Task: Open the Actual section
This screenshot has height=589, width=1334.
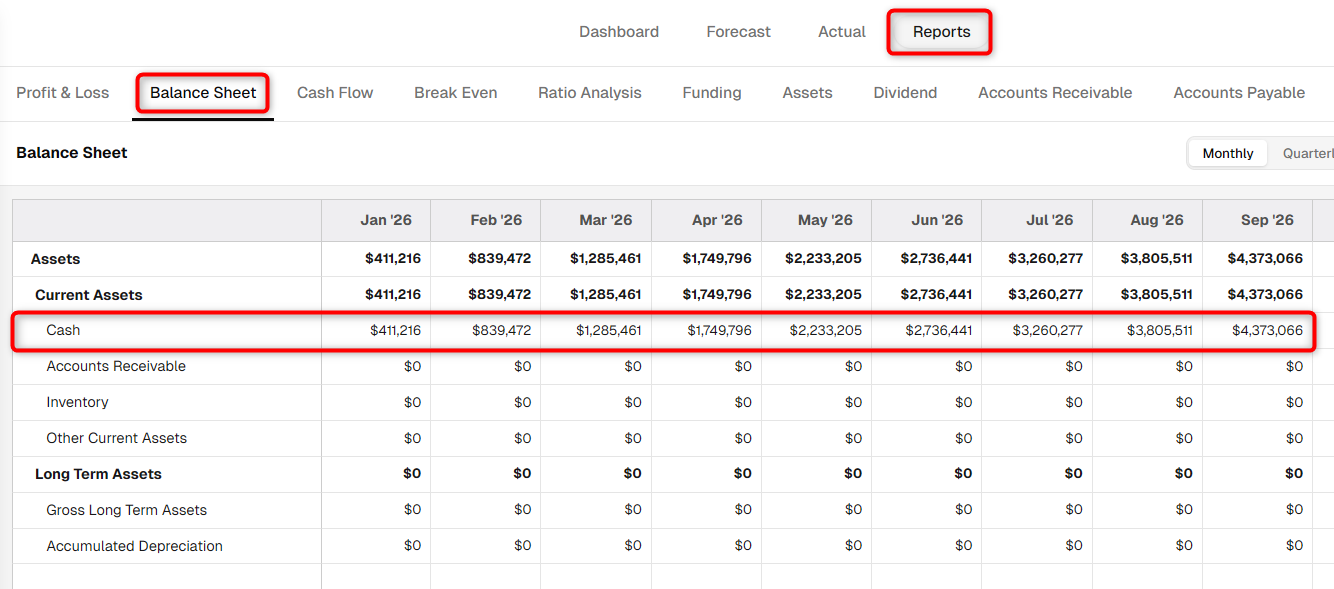Action: [x=842, y=32]
